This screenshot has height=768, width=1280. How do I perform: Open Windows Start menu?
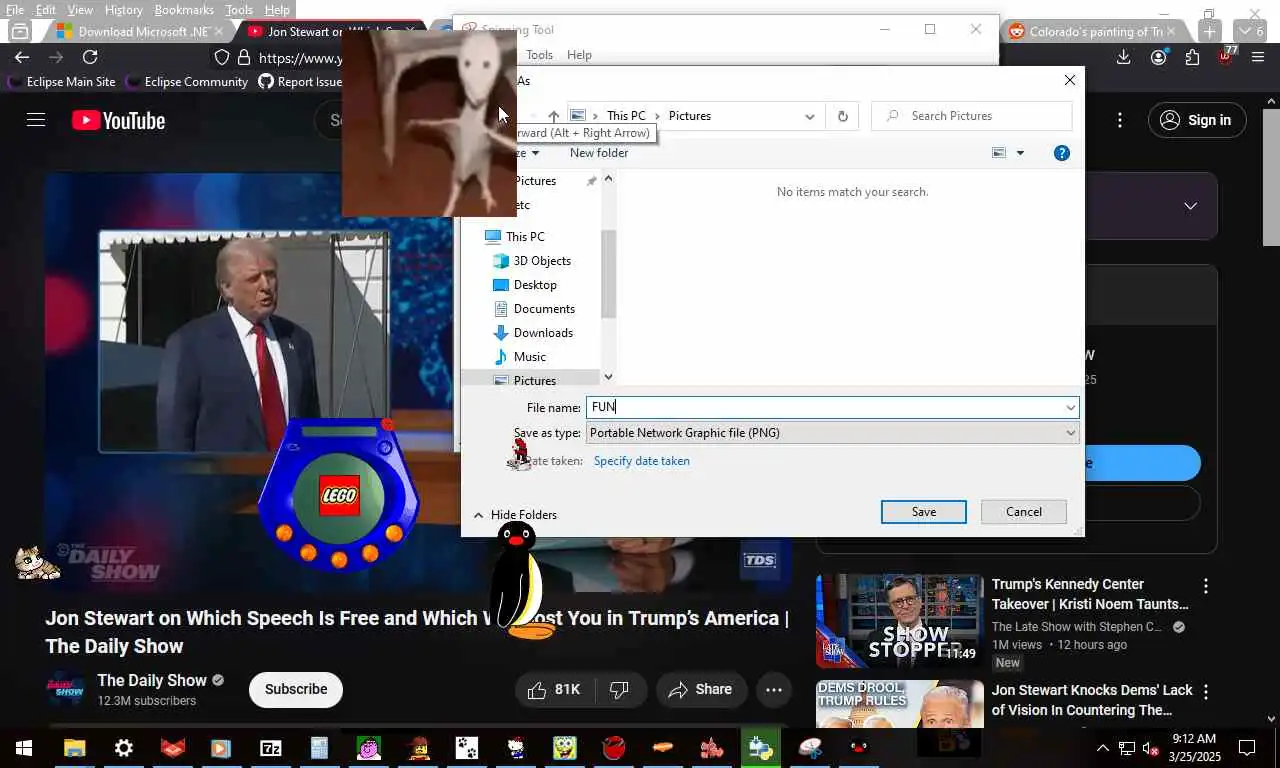click(24, 748)
